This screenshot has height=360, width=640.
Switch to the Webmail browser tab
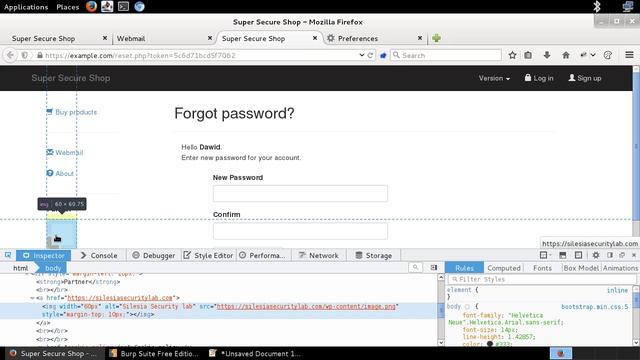click(x=163, y=38)
